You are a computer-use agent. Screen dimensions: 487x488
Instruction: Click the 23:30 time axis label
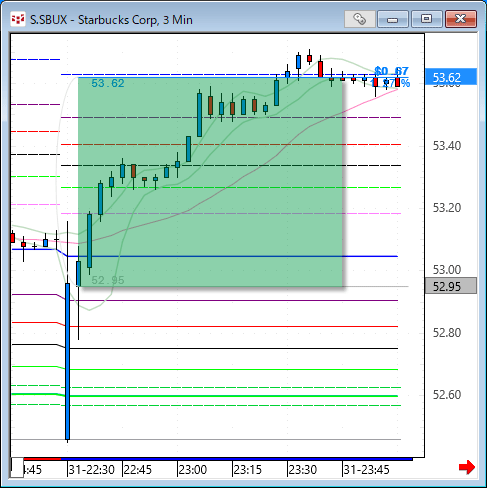[x=302, y=470]
